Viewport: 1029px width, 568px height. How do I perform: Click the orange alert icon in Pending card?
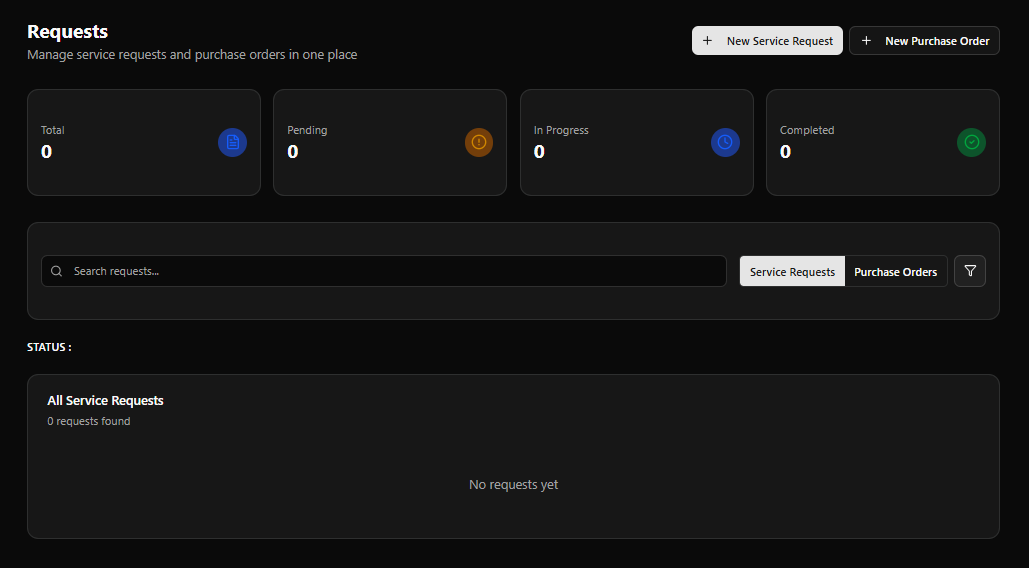point(479,142)
